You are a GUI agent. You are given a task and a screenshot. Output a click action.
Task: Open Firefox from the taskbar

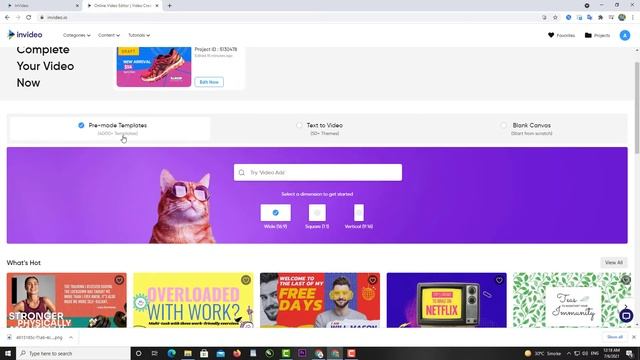tap(237, 353)
